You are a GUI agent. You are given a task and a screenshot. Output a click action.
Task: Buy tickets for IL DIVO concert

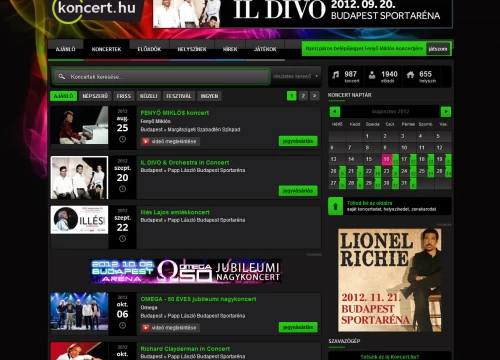[x=298, y=191]
